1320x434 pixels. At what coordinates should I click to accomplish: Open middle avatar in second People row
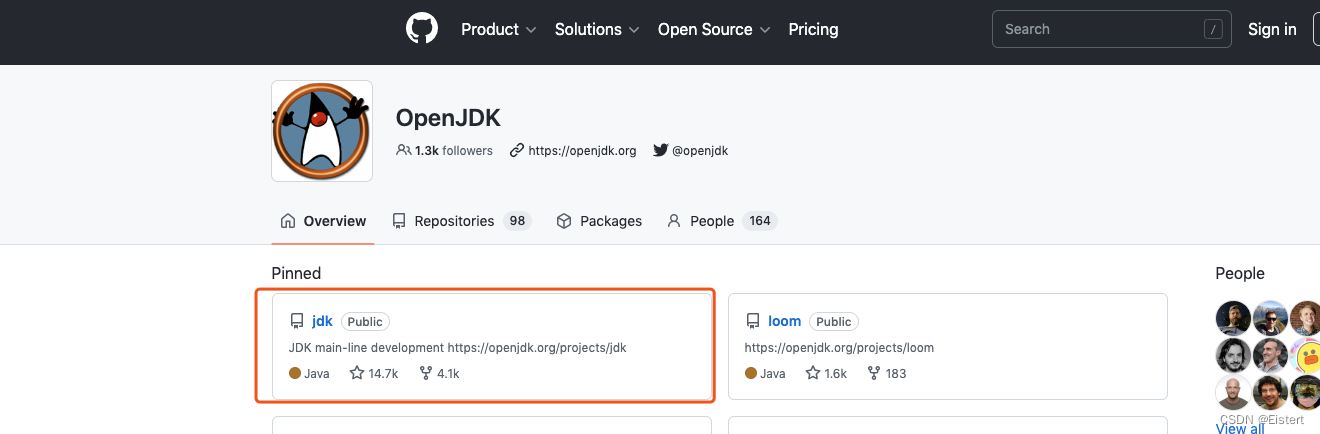(x=1271, y=355)
